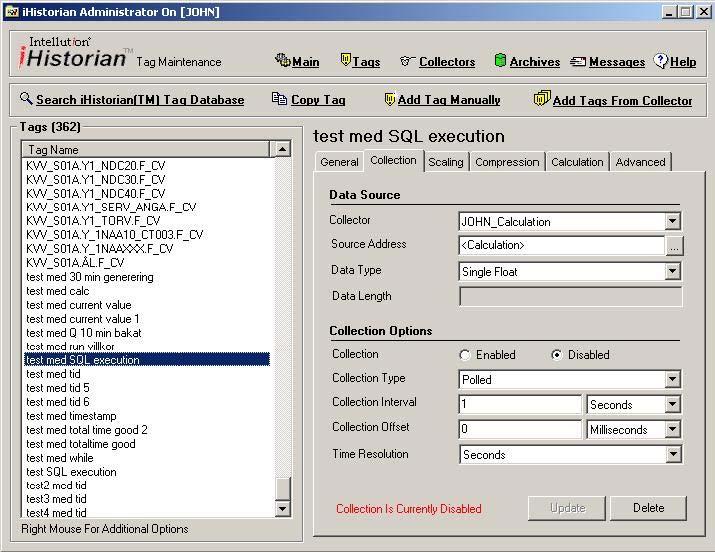This screenshot has height=552, width=715.
Task: Expand the Collector dropdown
Action: point(672,222)
